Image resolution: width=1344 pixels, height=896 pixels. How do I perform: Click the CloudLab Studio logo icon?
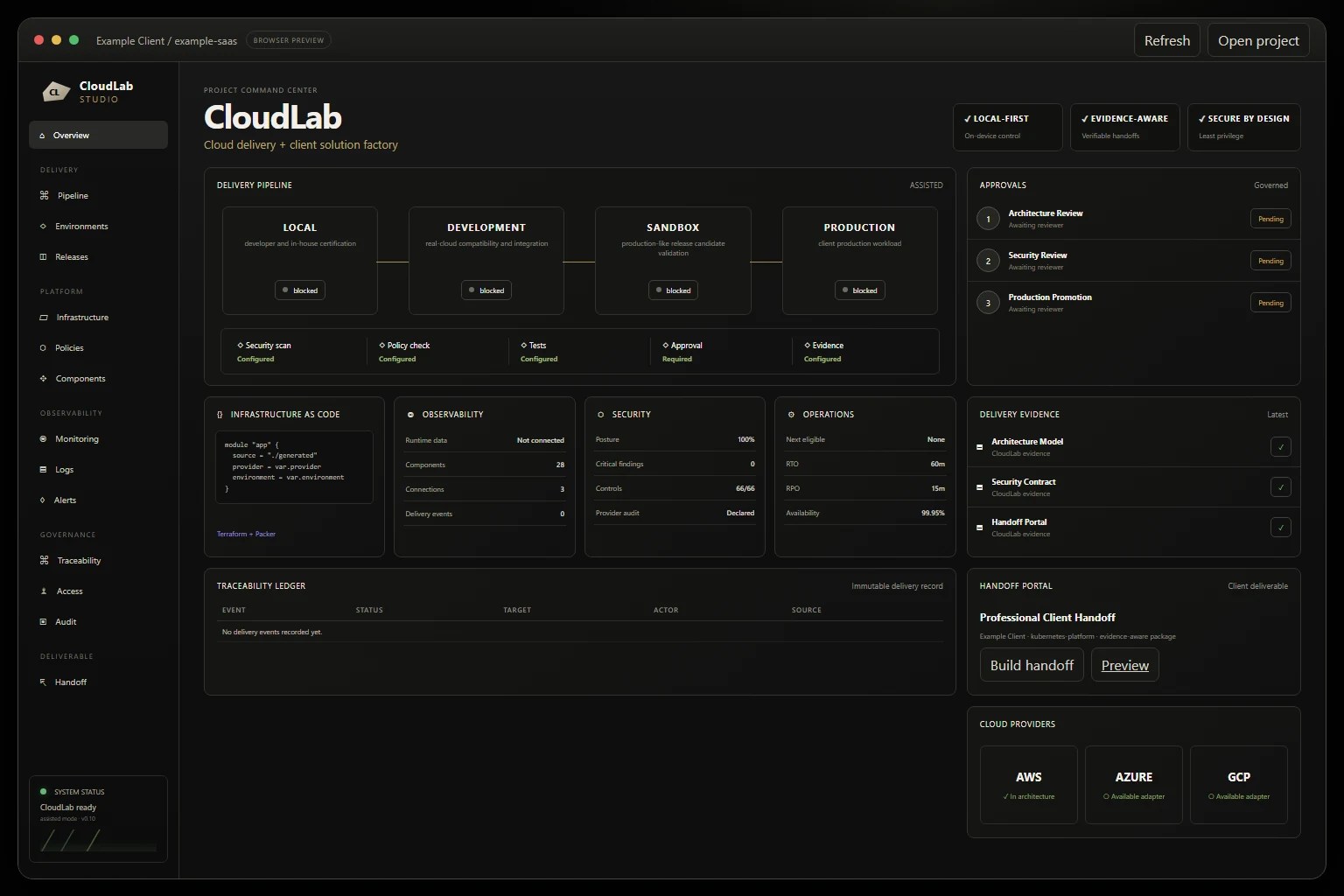click(x=56, y=91)
